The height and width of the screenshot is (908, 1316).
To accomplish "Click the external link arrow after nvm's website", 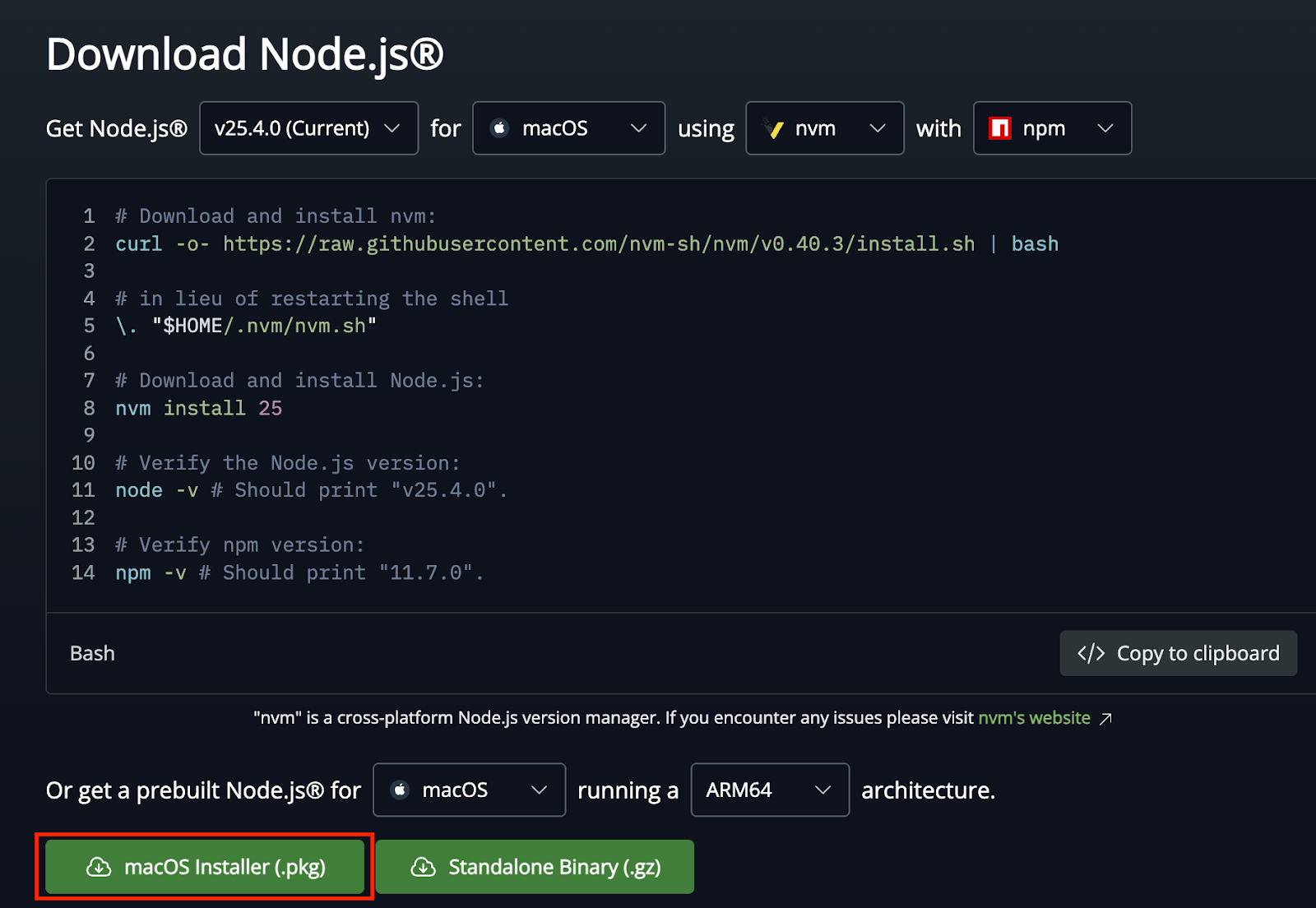I will [1106, 719].
